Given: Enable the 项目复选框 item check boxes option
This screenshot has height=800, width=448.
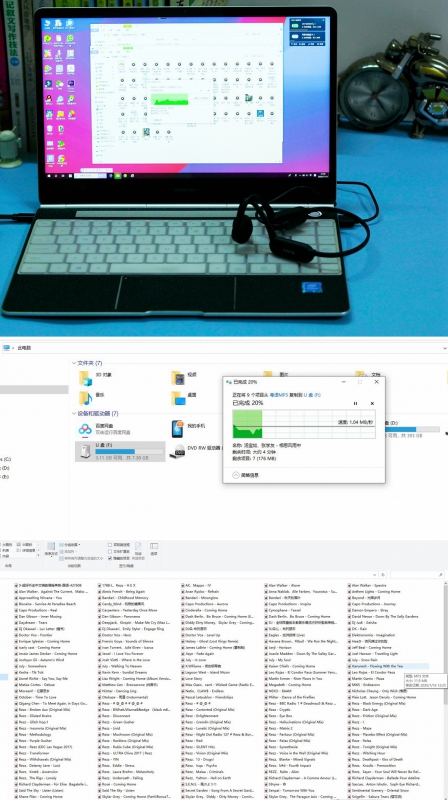Looking at the screenshot, I should pos(110,545).
